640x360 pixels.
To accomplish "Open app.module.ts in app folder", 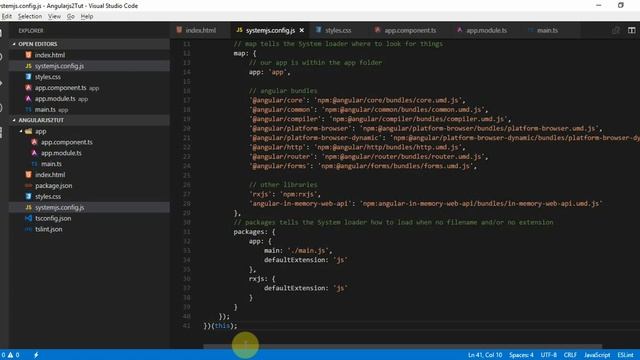I will click(x=61, y=153).
